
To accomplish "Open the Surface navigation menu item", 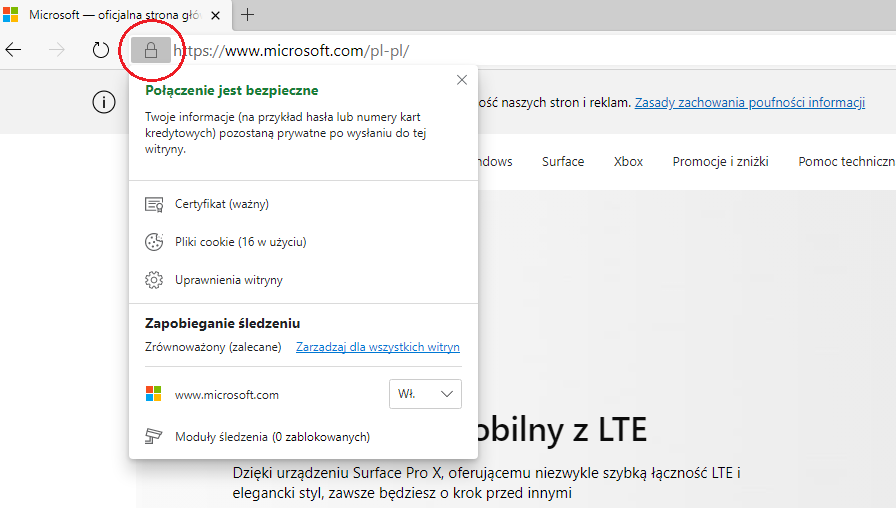I will [563, 161].
